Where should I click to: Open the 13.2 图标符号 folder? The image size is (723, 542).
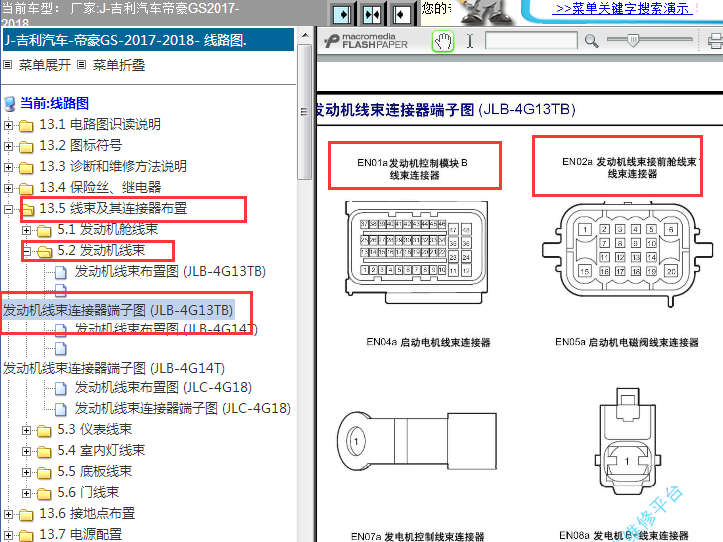point(81,145)
